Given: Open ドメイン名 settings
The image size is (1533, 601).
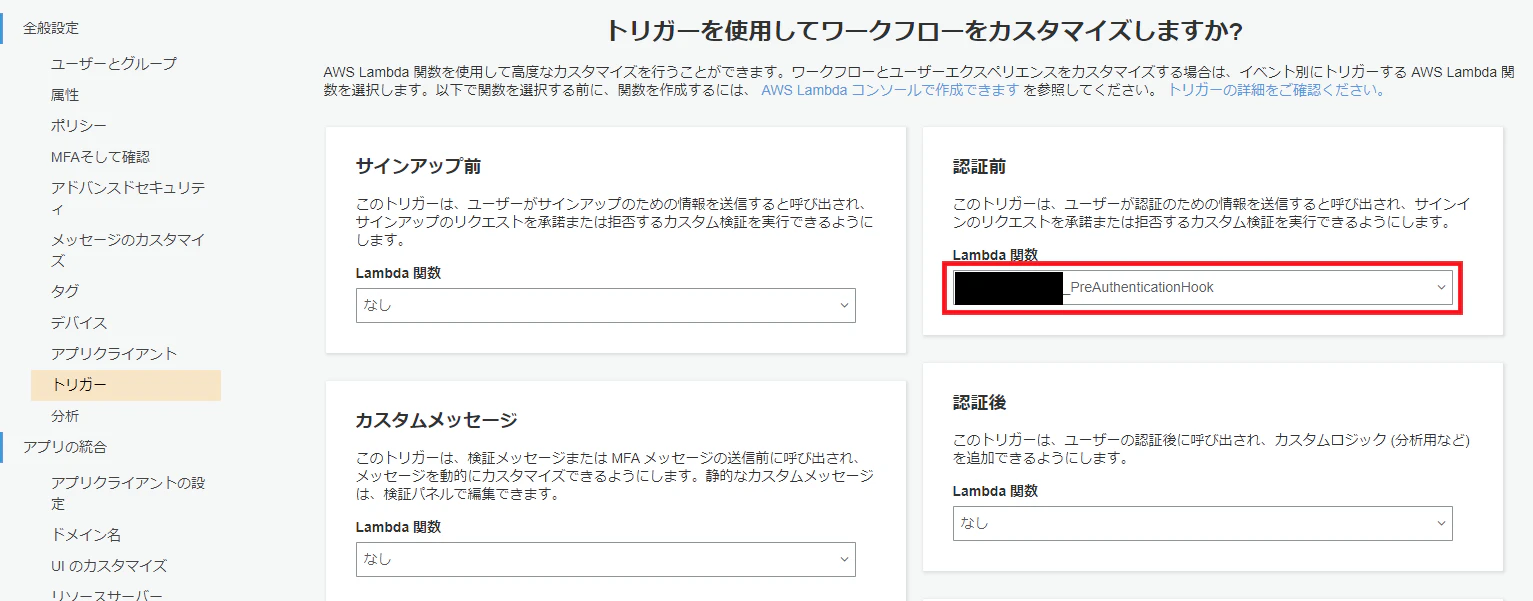Looking at the screenshot, I should click(86, 535).
